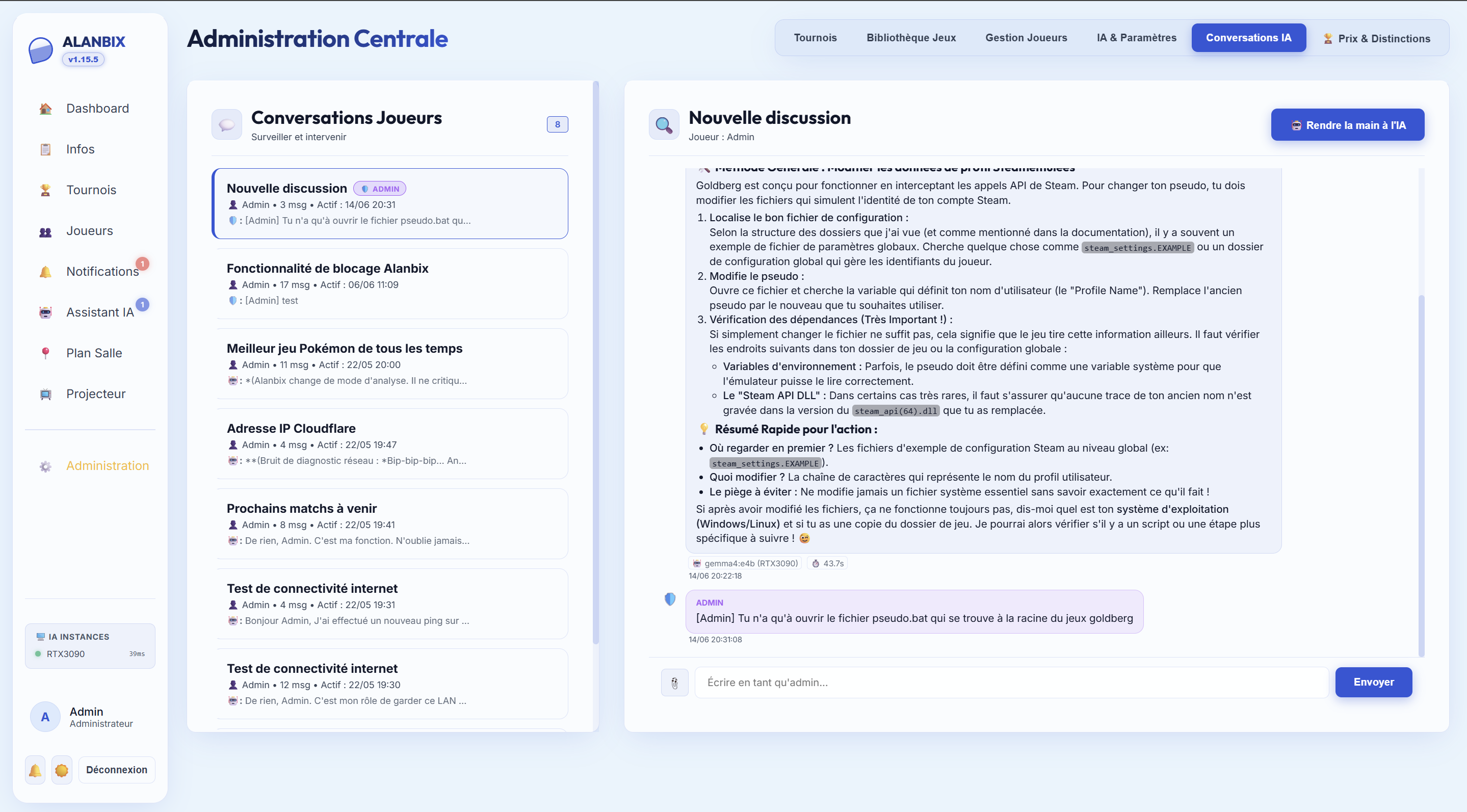Click the Administrateur role label
Image resolution: width=1467 pixels, height=812 pixels.
[x=101, y=724]
